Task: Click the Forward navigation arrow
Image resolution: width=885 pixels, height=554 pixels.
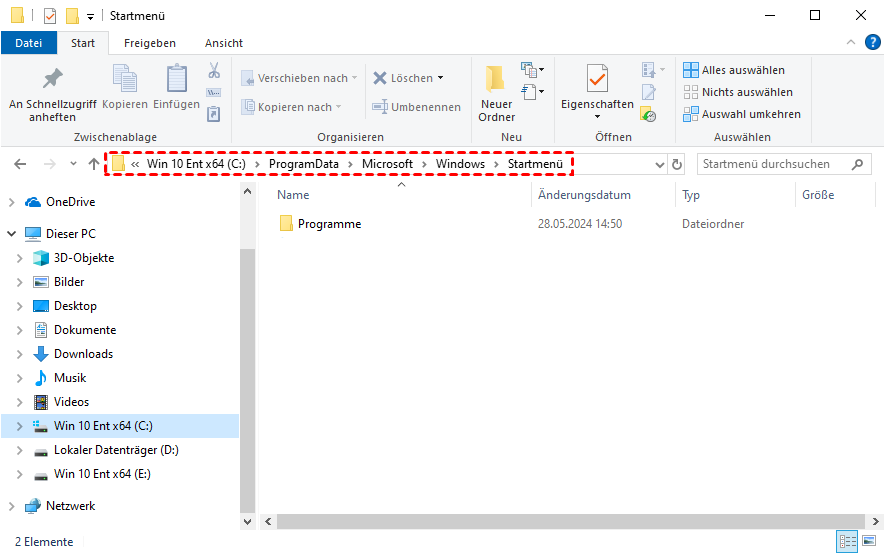Action: tap(50, 164)
